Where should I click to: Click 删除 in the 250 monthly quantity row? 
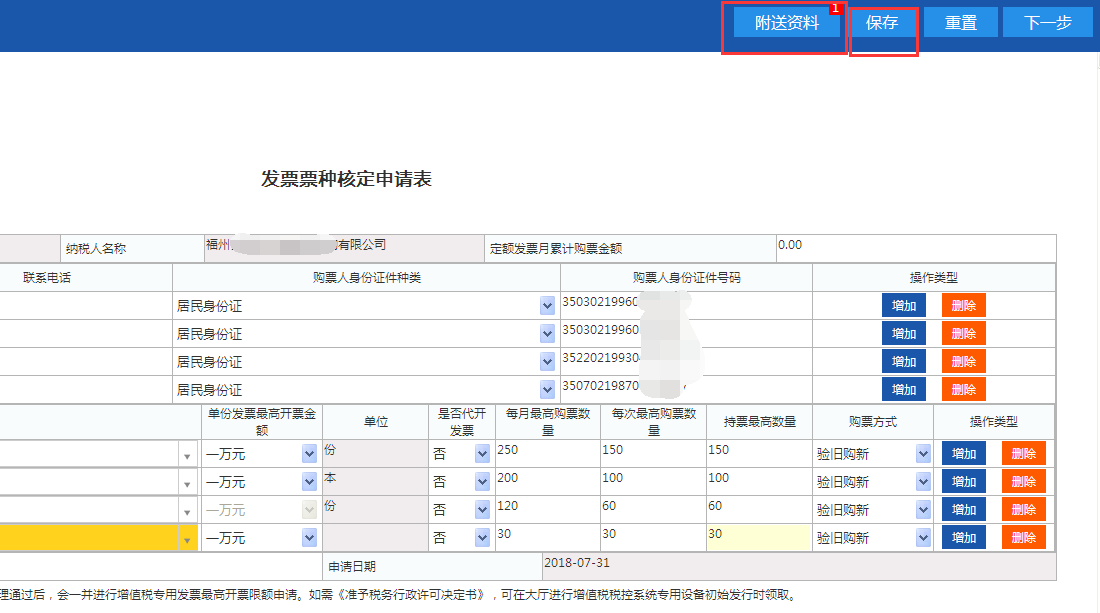click(x=1024, y=454)
